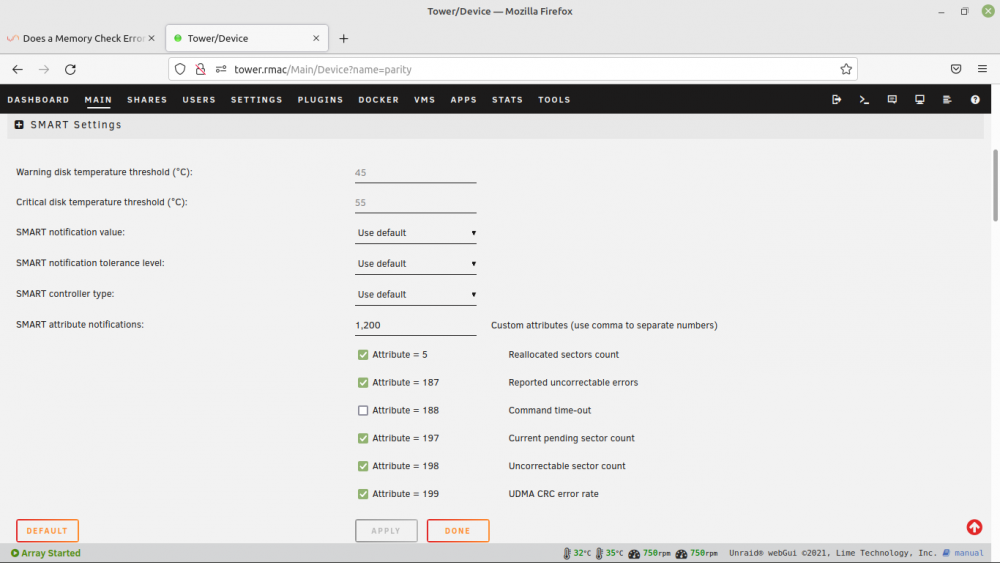Click the tracking protection shield icon
The image size is (1000, 563).
pyautogui.click(x=180, y=69)
